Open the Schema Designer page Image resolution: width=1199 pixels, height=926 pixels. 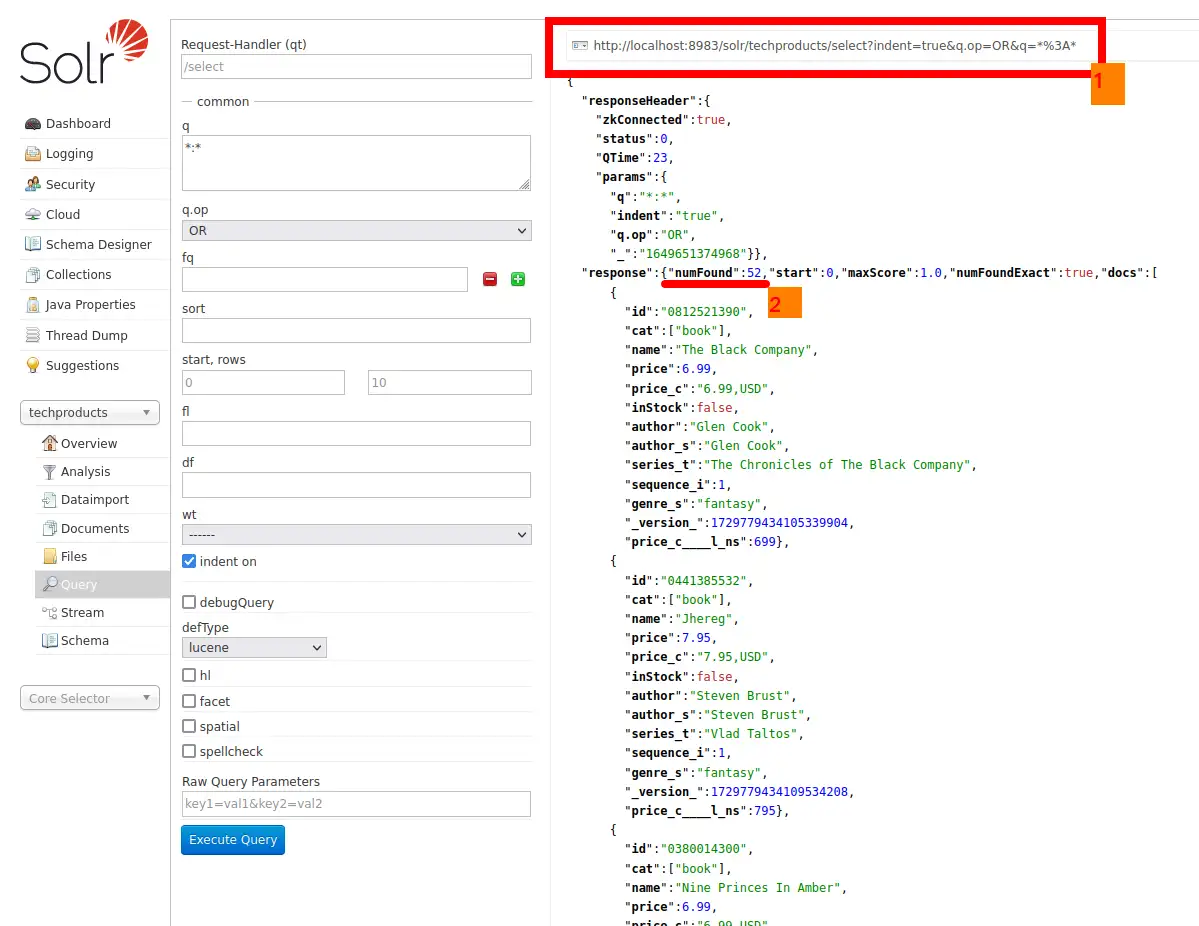pyautogui.click(x=99, y=245)
